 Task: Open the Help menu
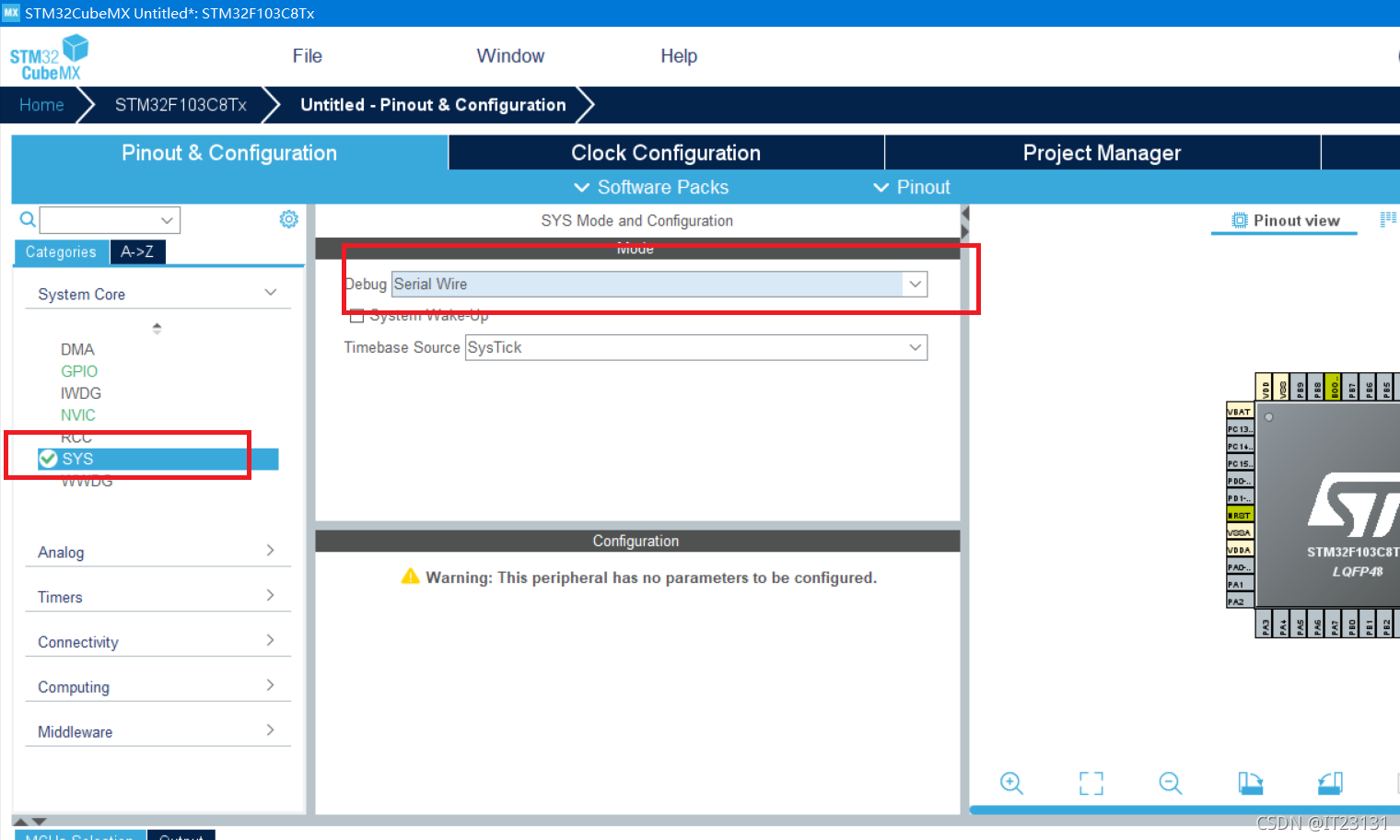point(679,56)
